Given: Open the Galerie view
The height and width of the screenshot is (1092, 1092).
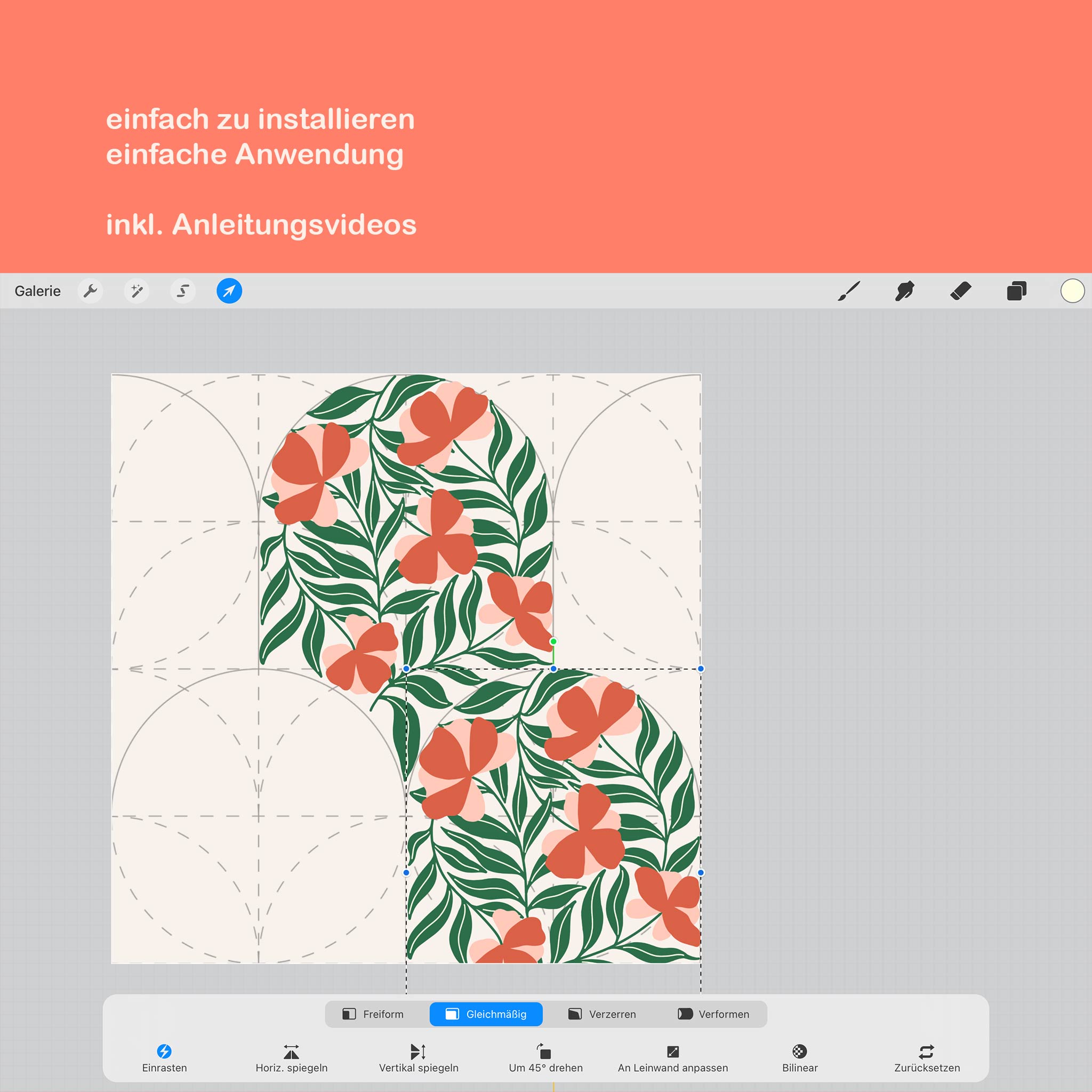Looking at the screenshot, I should click(37, 291).
